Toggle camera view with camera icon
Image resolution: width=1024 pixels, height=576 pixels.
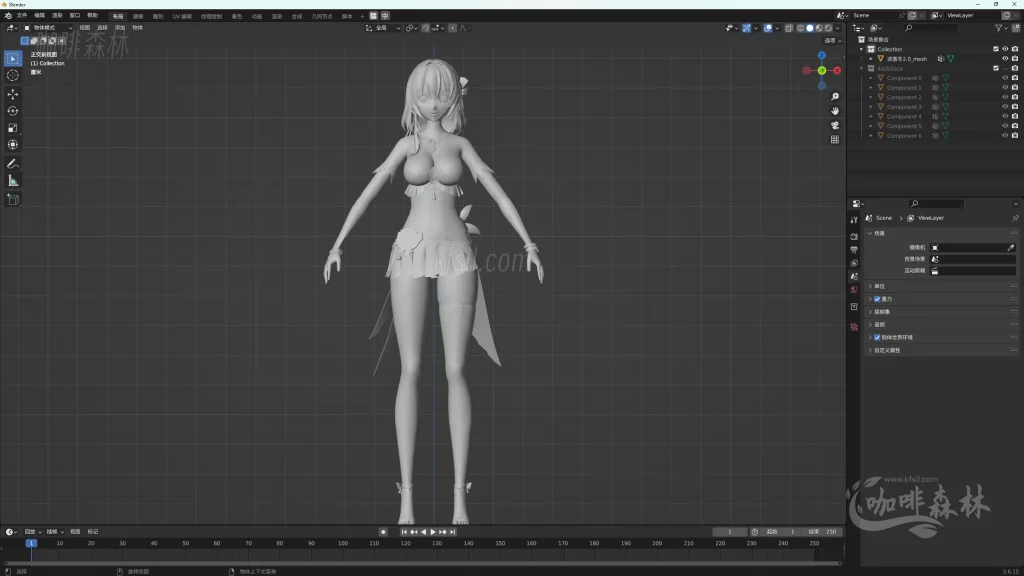click(x=835, y=125)
